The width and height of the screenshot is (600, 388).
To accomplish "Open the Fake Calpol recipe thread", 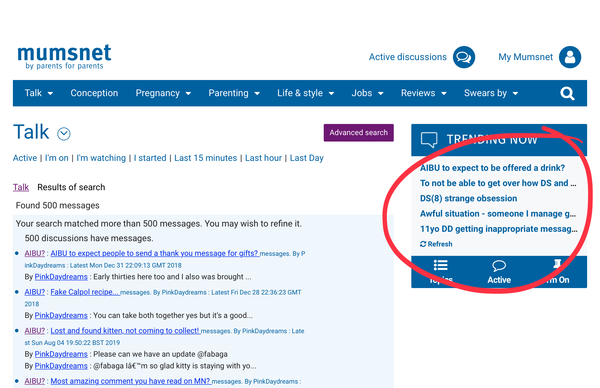I will tap(85, 292).
